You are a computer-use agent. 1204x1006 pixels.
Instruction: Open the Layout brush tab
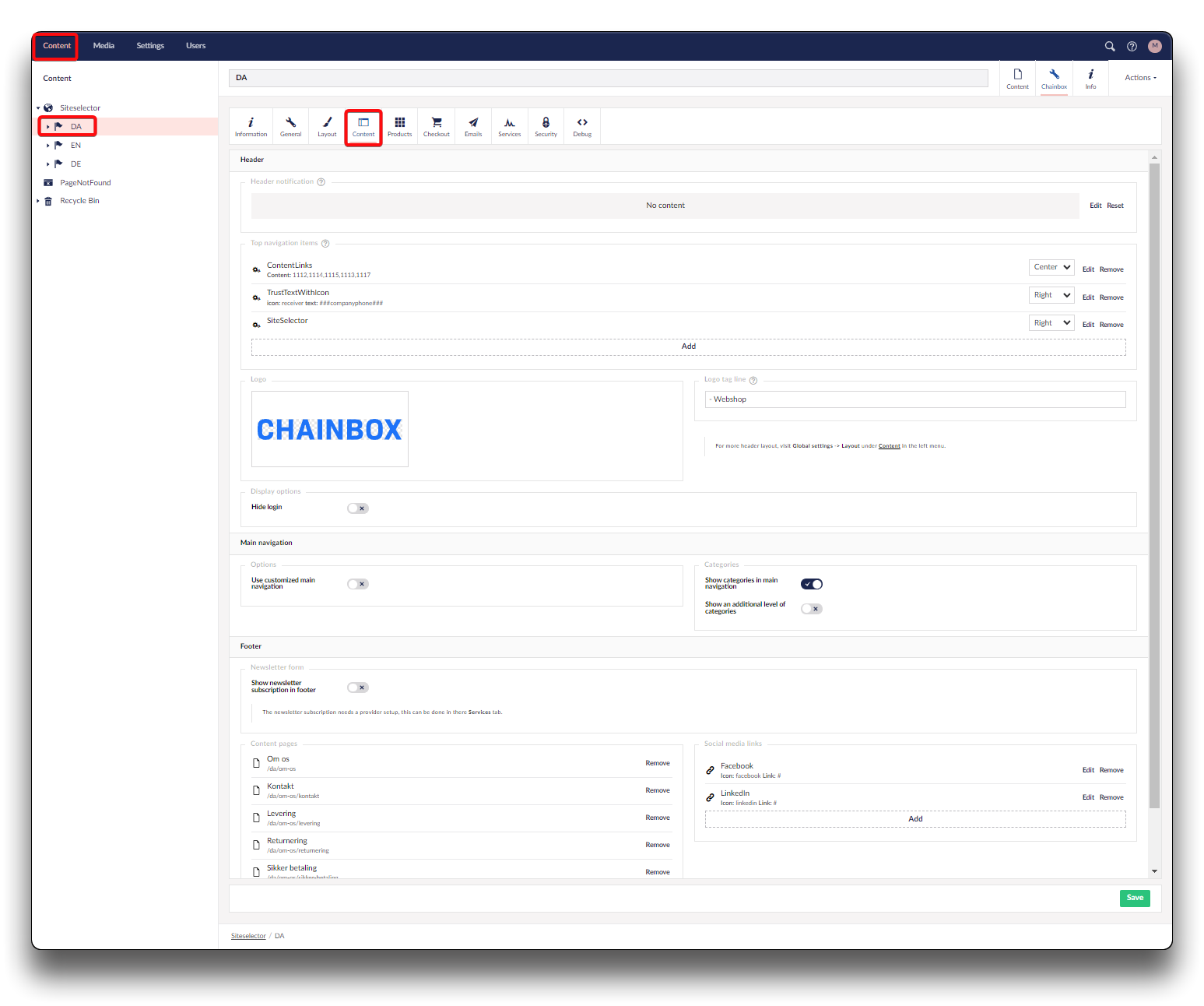click(x=327, y=126)
